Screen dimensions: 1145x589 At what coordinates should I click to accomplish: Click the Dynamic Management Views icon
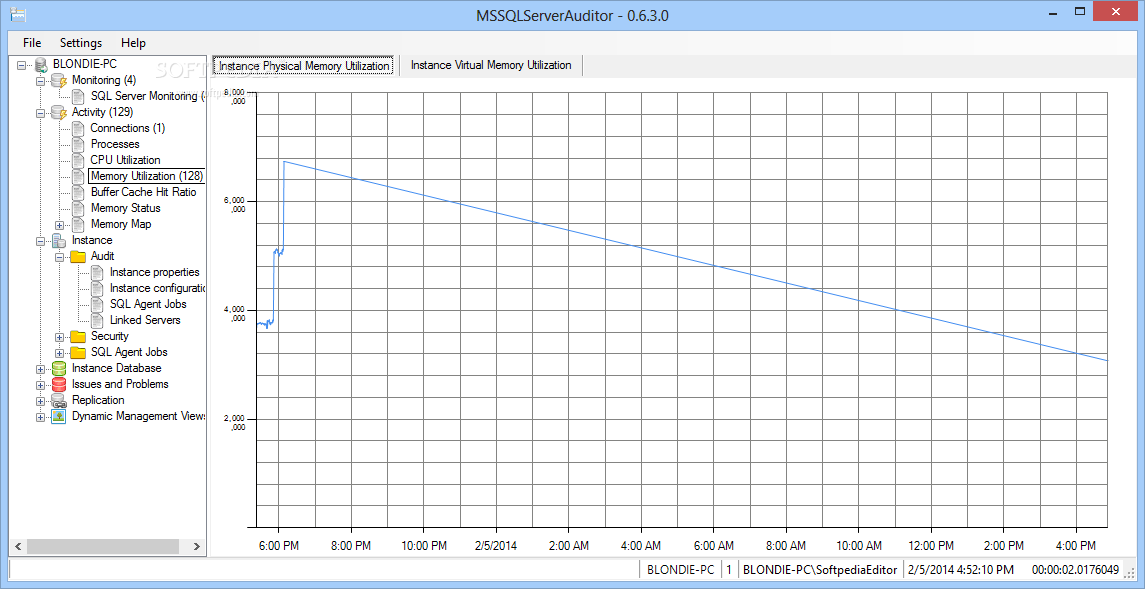pyautogui.click(x=59, y=417)
